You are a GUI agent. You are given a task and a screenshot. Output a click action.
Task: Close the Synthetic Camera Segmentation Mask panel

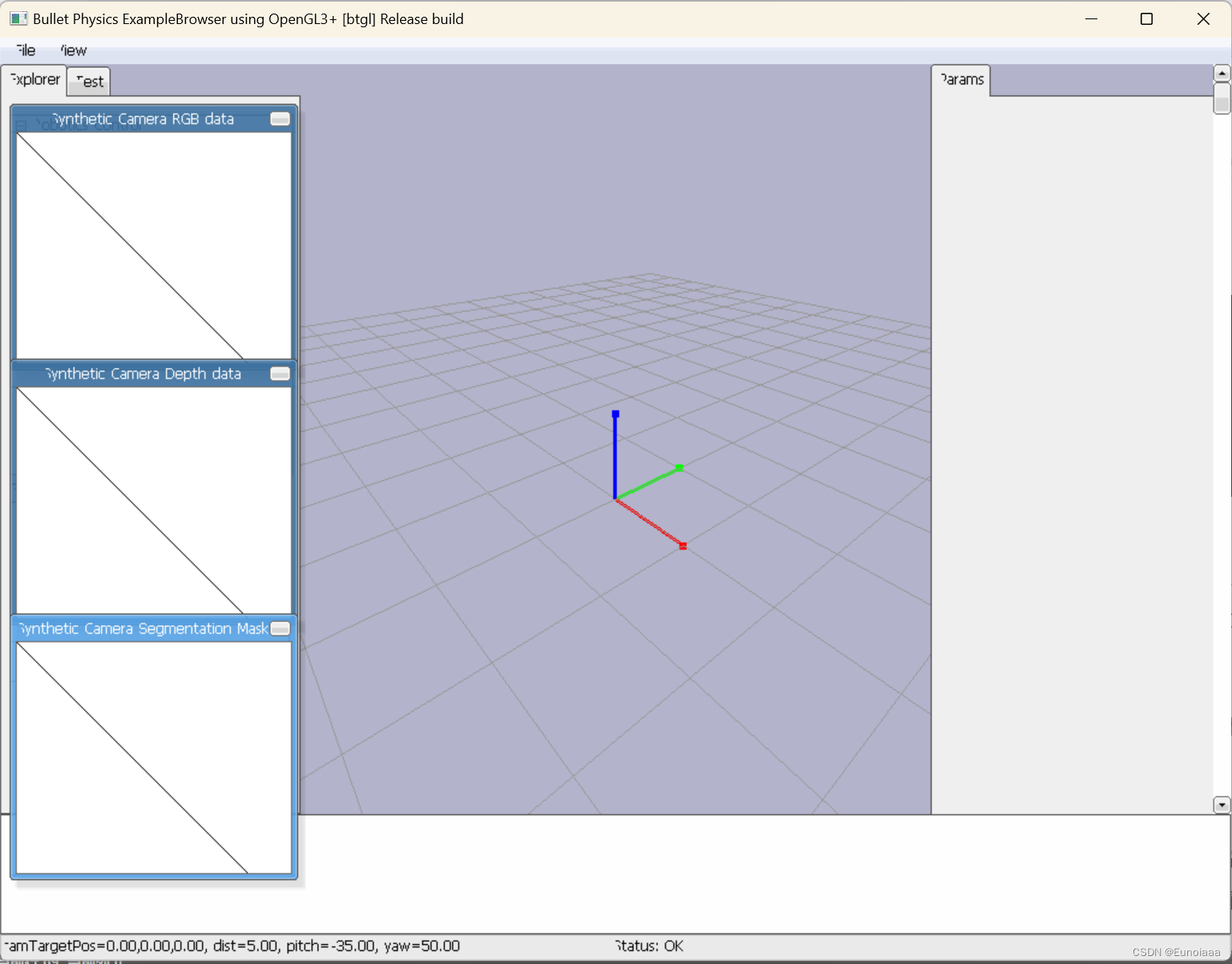click(x=281, y=628)
